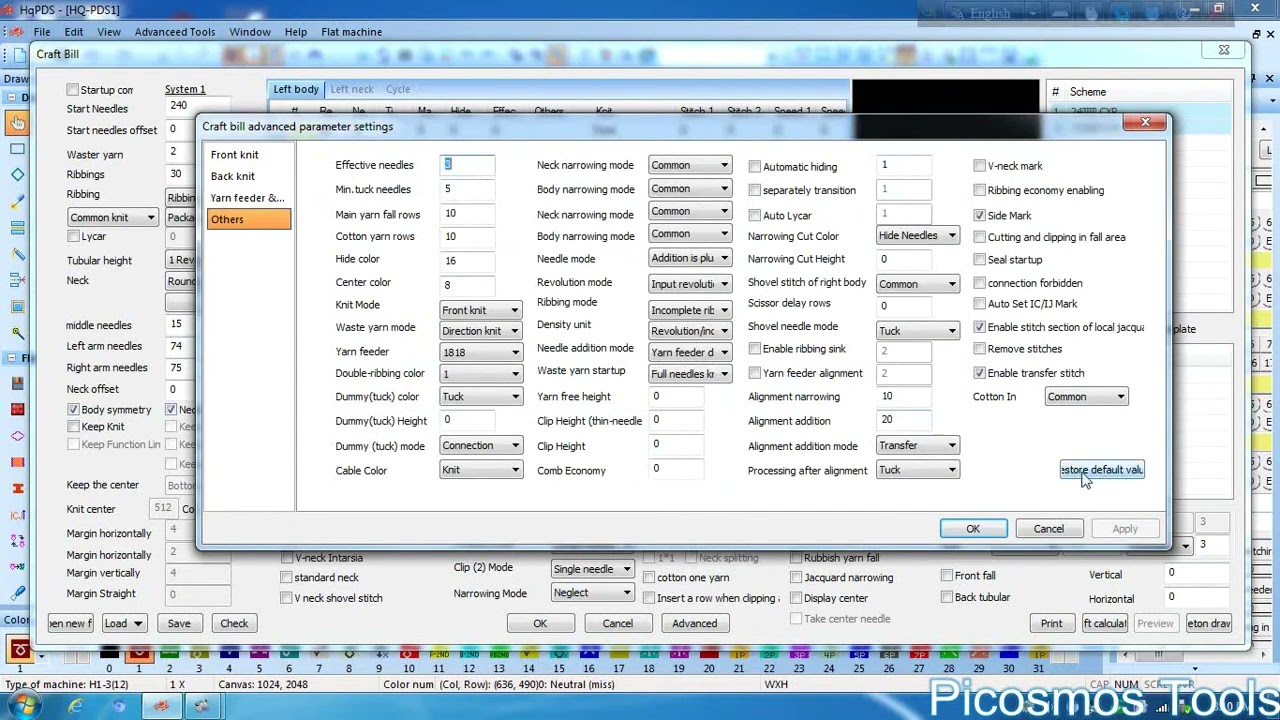Click Restore default value button
The height and width of the screenshot is (720, 1280).
click(x=1102, y=470)
